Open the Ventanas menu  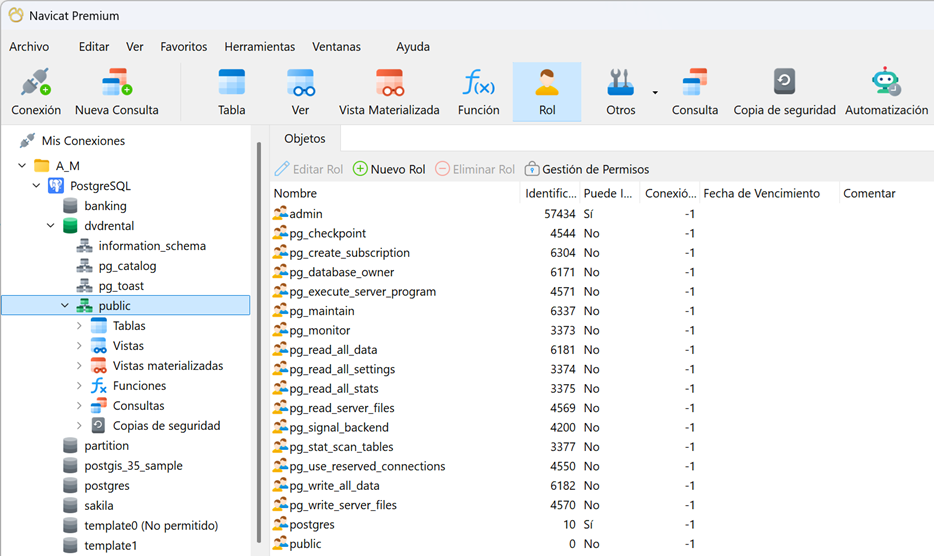(x=337, y=46)
